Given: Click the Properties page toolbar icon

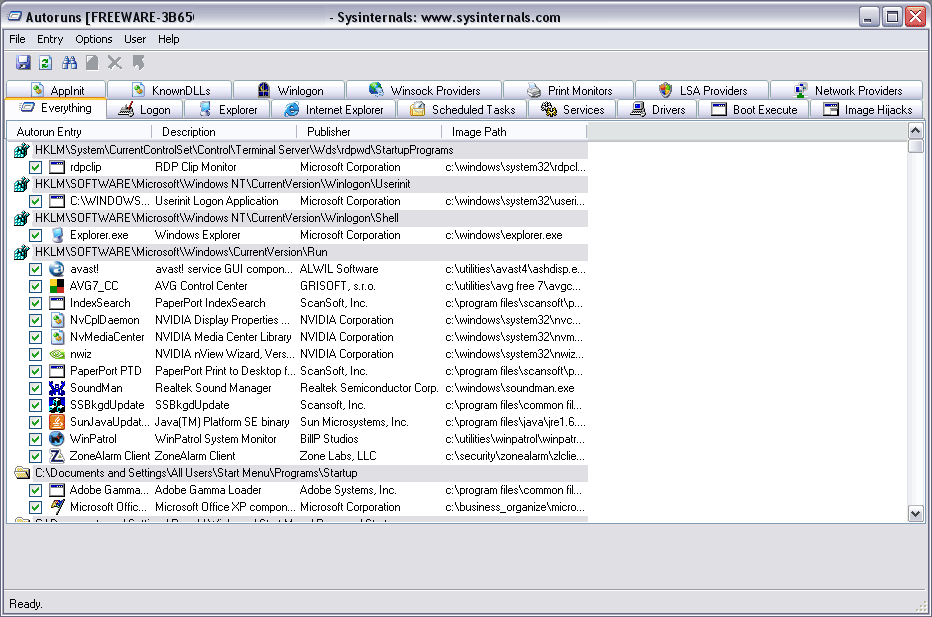Looking at the screenshot, I should (x=92, y=63).
